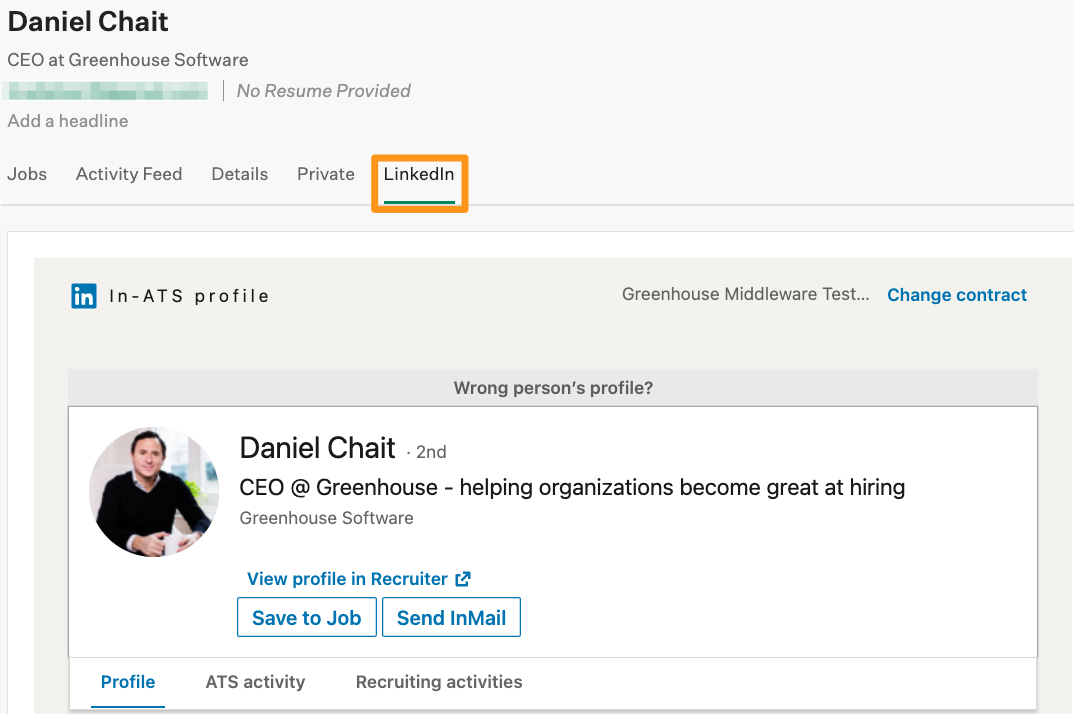
Task: Open the Activity Feed tab
Action: pyautogui.click(x=129, y=174)
